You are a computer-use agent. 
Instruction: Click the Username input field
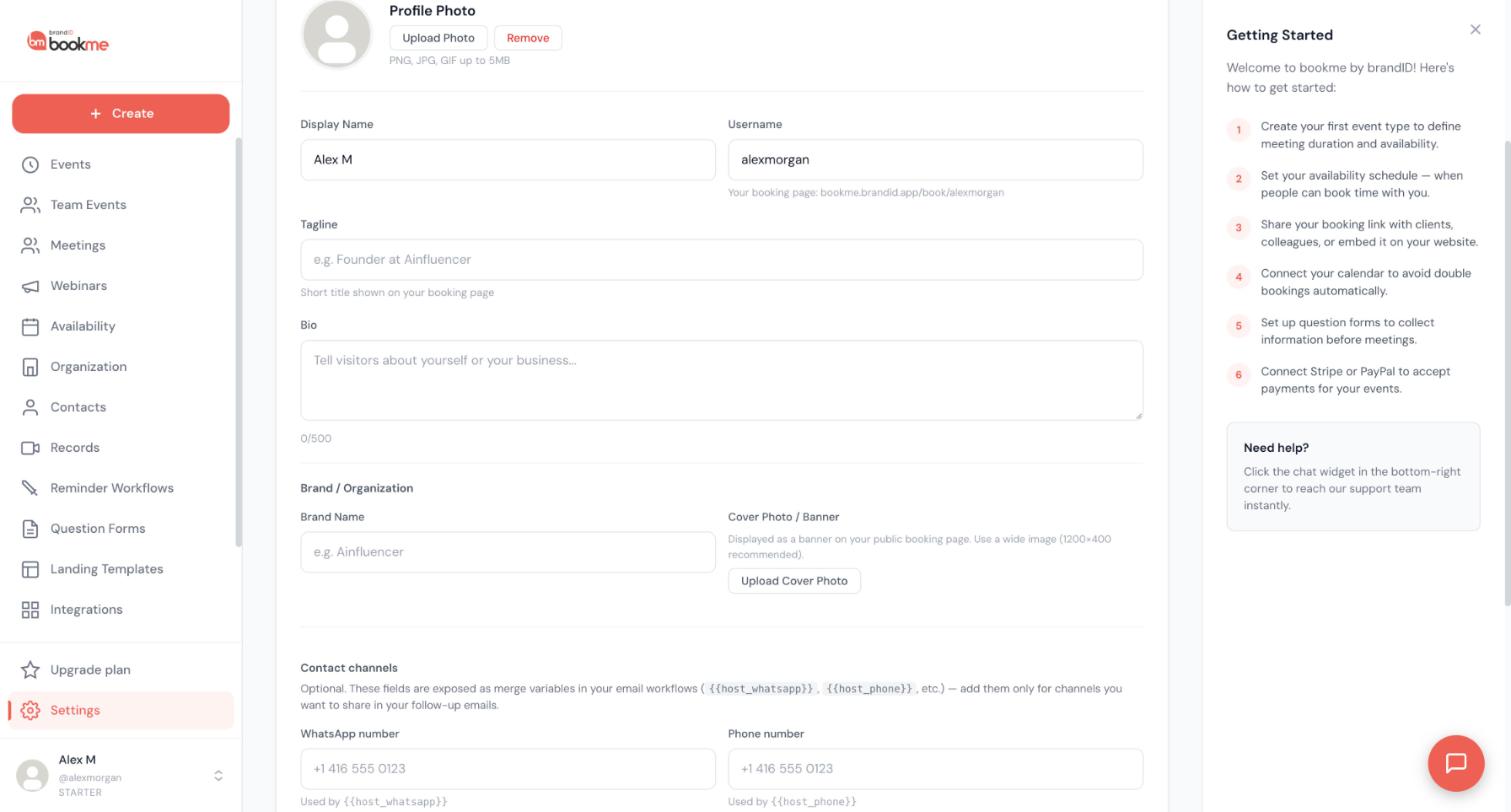(x=935, y=160)
